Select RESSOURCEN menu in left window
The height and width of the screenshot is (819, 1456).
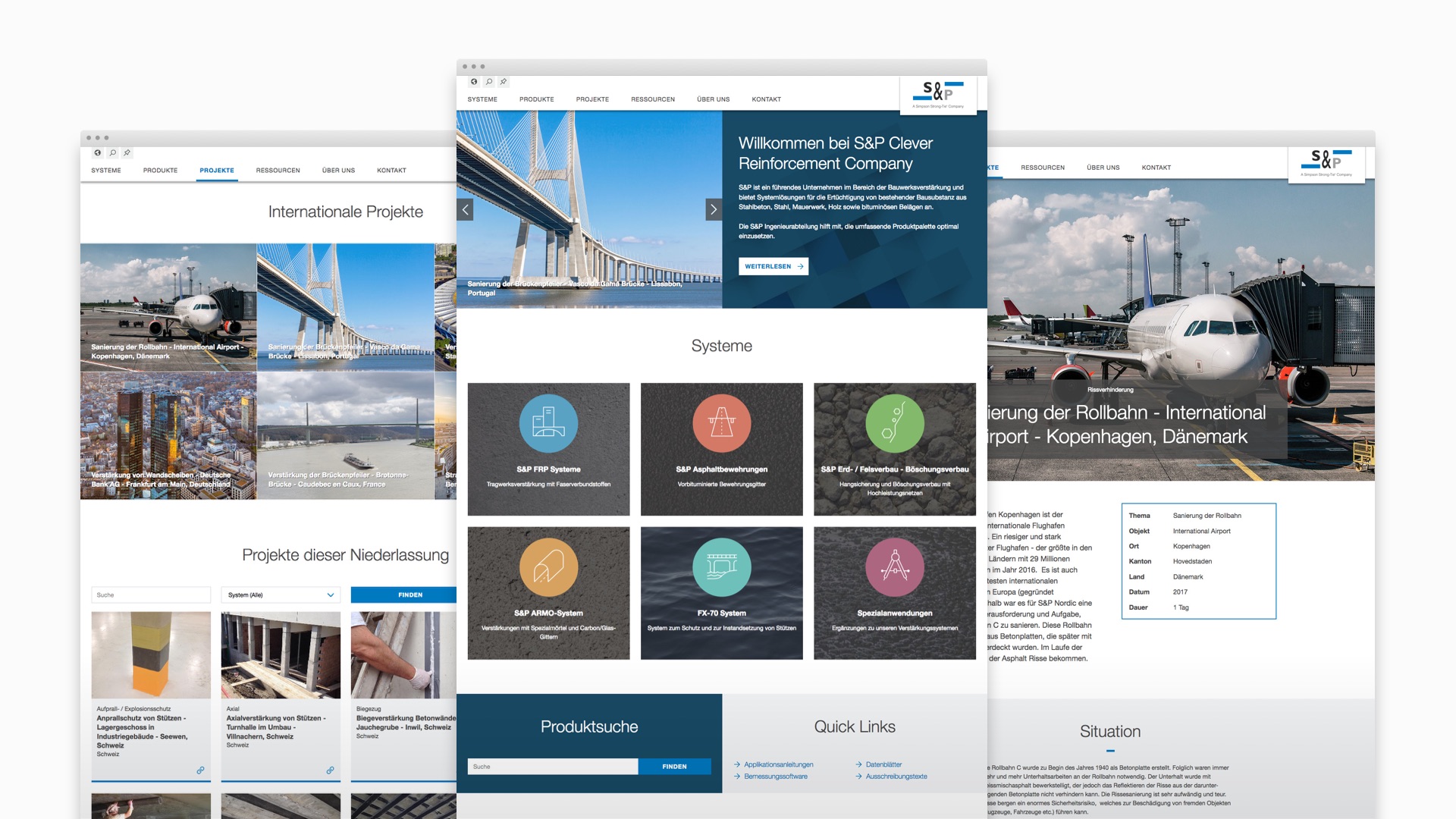pyautogui.click(x=278, y=171)
